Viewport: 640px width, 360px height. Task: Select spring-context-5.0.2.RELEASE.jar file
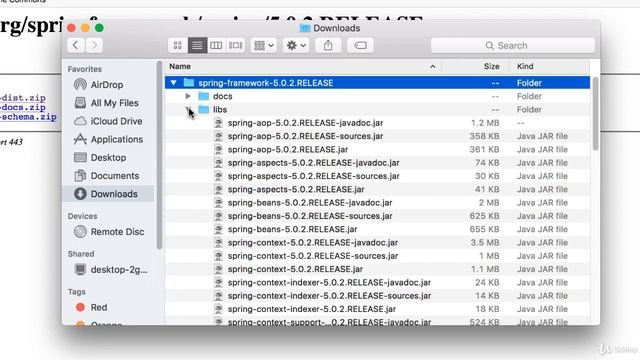coord(378,269)
